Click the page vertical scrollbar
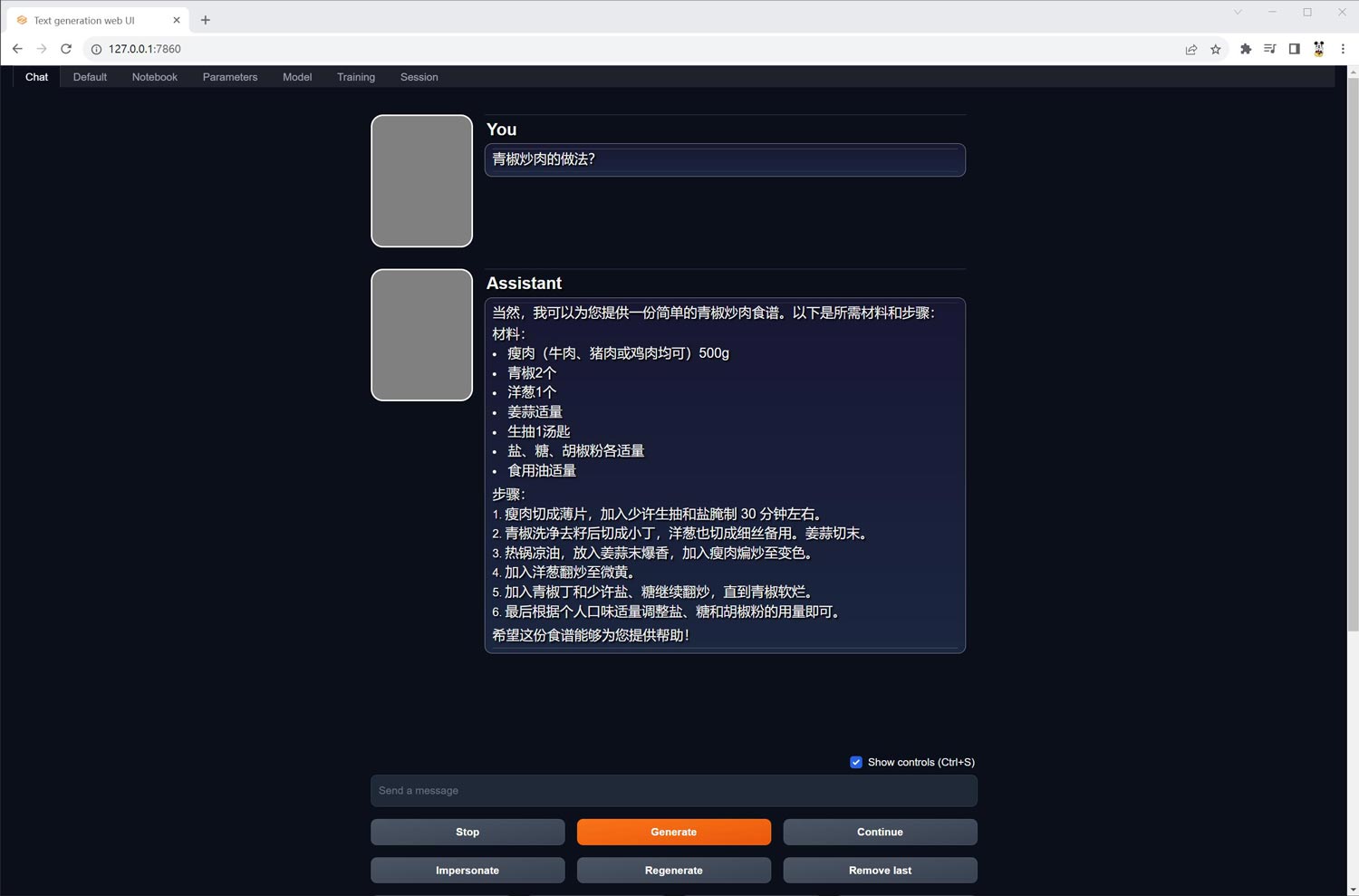Viewport: 1359px width, 896px height. (x=1353, y=353)
